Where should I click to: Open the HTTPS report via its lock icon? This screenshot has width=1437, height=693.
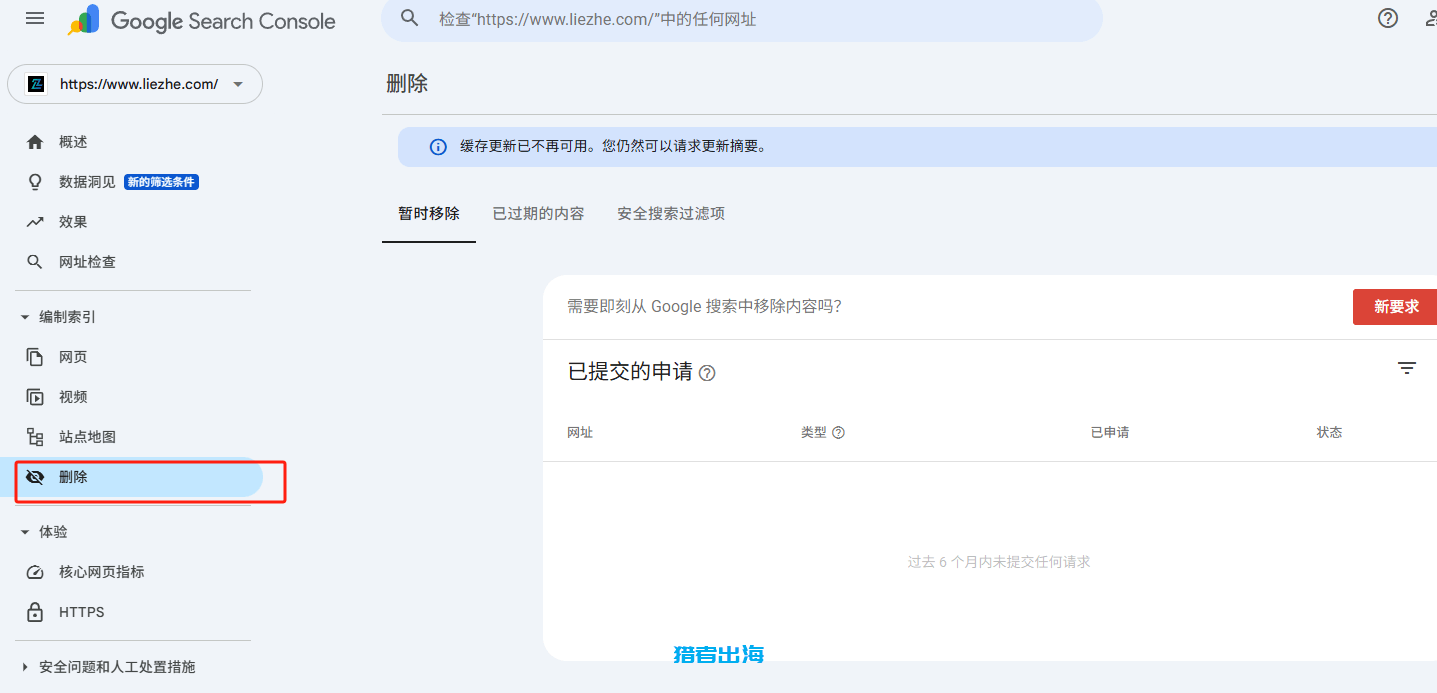pos(35,611)
